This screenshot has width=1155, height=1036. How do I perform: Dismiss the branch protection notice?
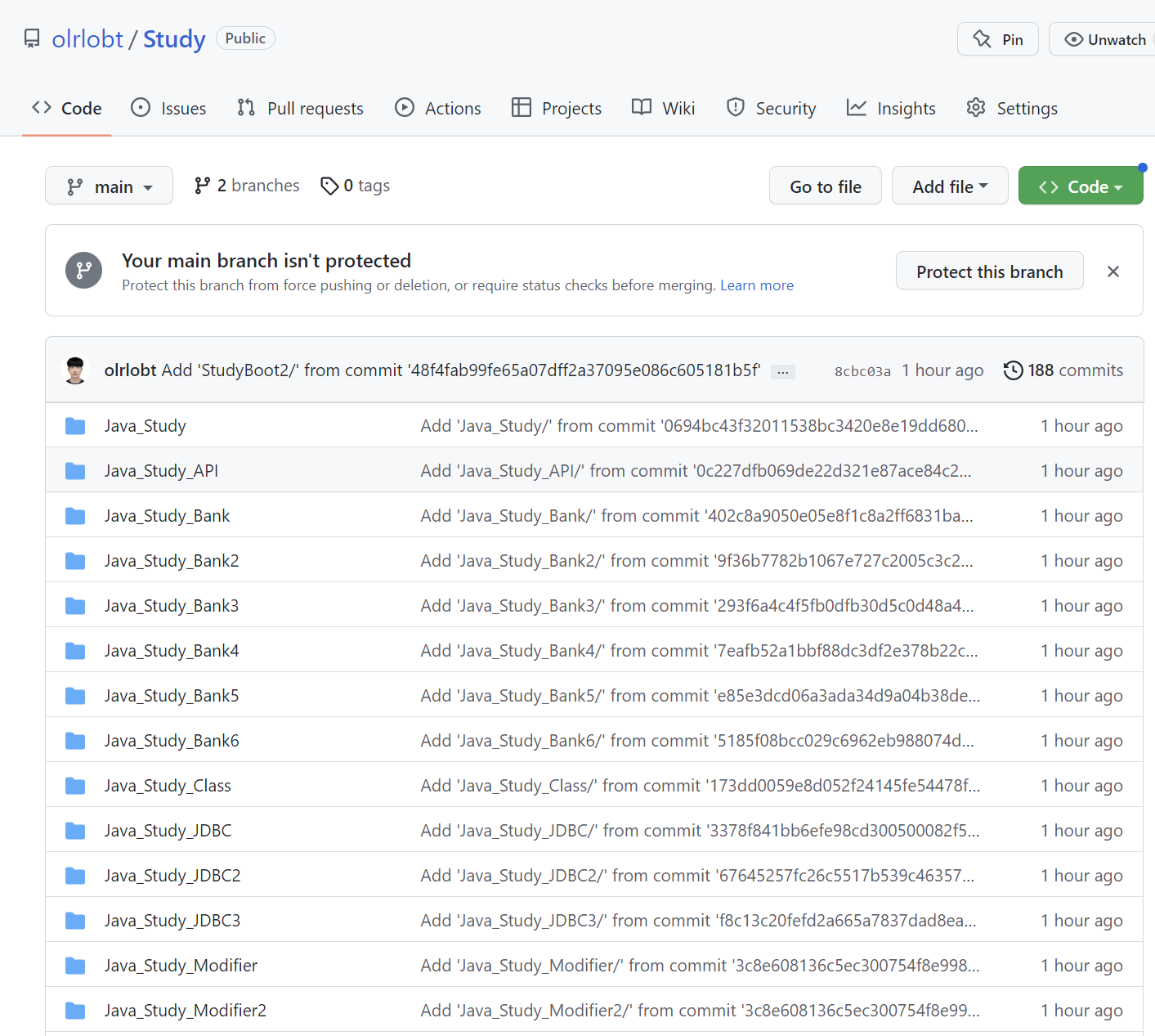click(1113, 271)
